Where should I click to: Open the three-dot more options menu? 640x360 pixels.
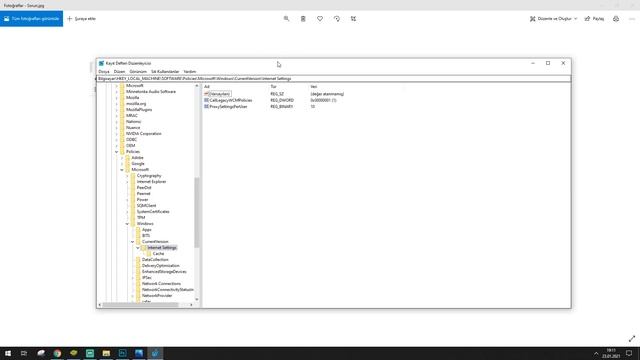[x=632, y=19]
